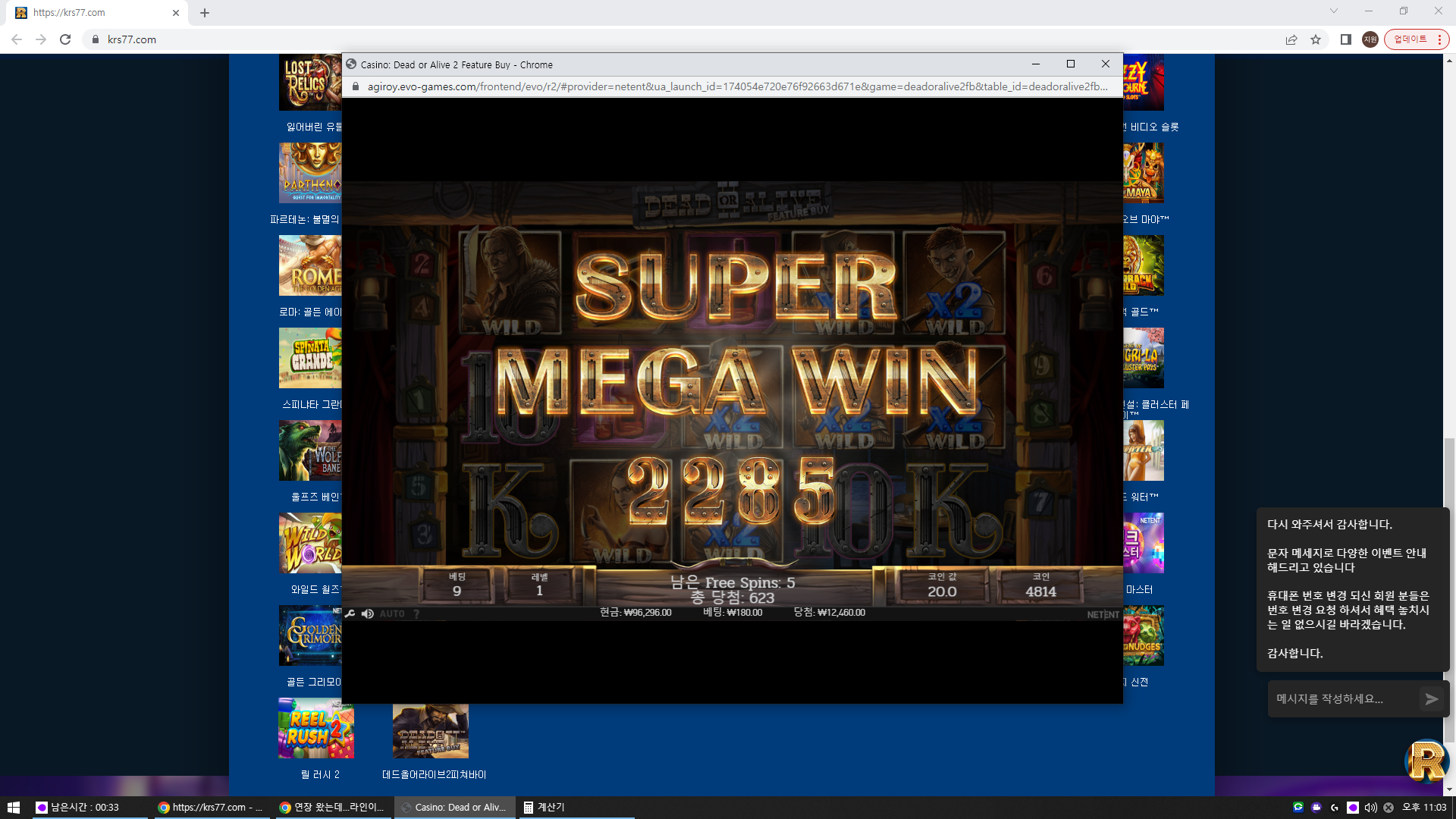The height and width of the screenshot is (819, 1456).
Task: Switch to https://krs77.com taskbar window
Action: tap(211, 808)
